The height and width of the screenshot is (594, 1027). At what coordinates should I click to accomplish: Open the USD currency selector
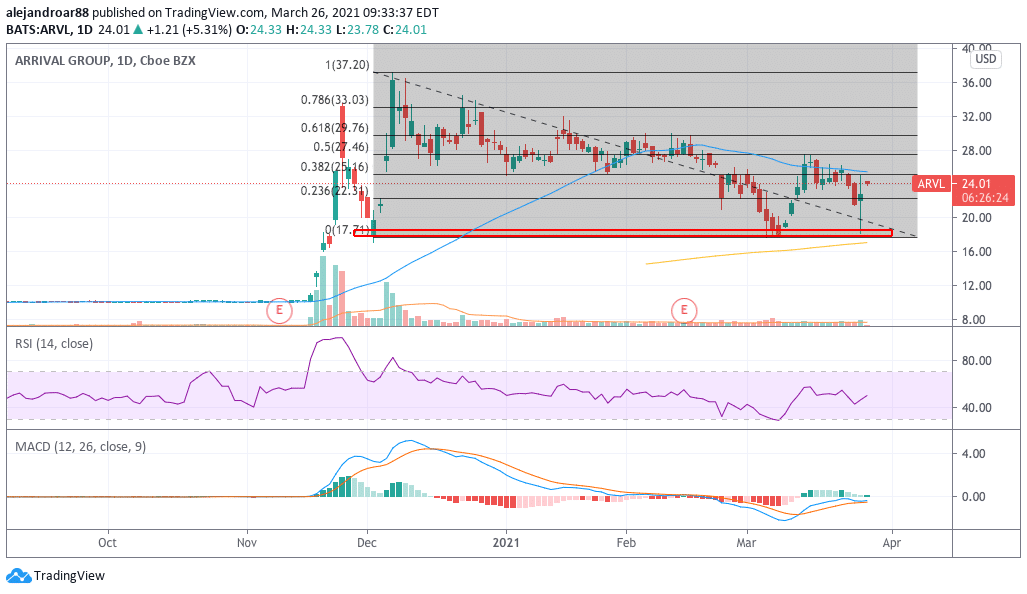[986, 59]
